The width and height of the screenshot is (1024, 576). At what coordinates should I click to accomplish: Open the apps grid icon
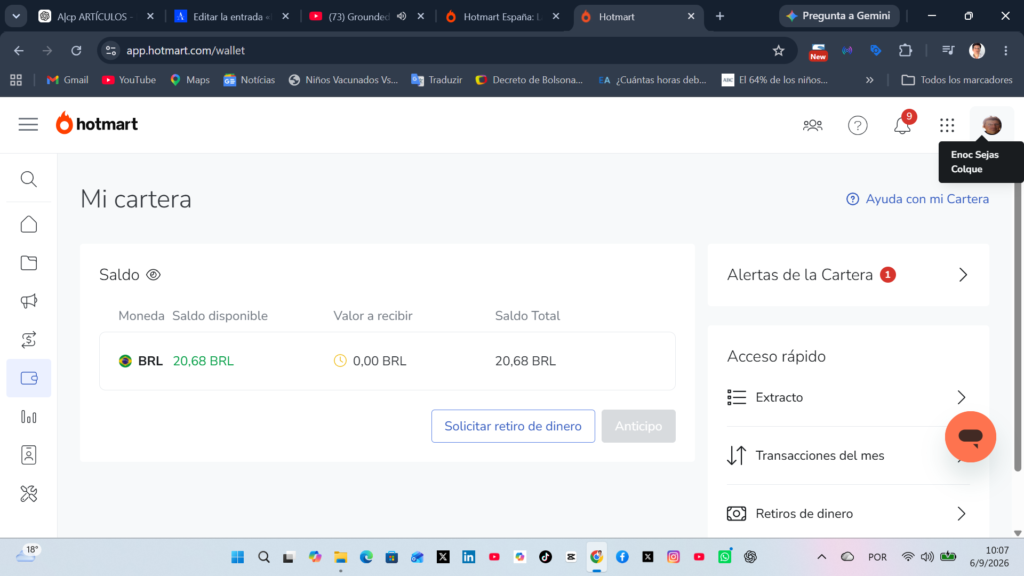coord(947,125)
